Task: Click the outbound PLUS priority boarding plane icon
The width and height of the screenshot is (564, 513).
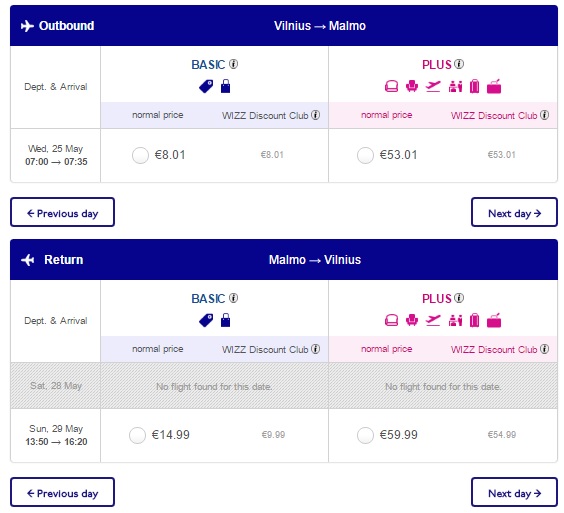Action: click(x=433, y=86)
